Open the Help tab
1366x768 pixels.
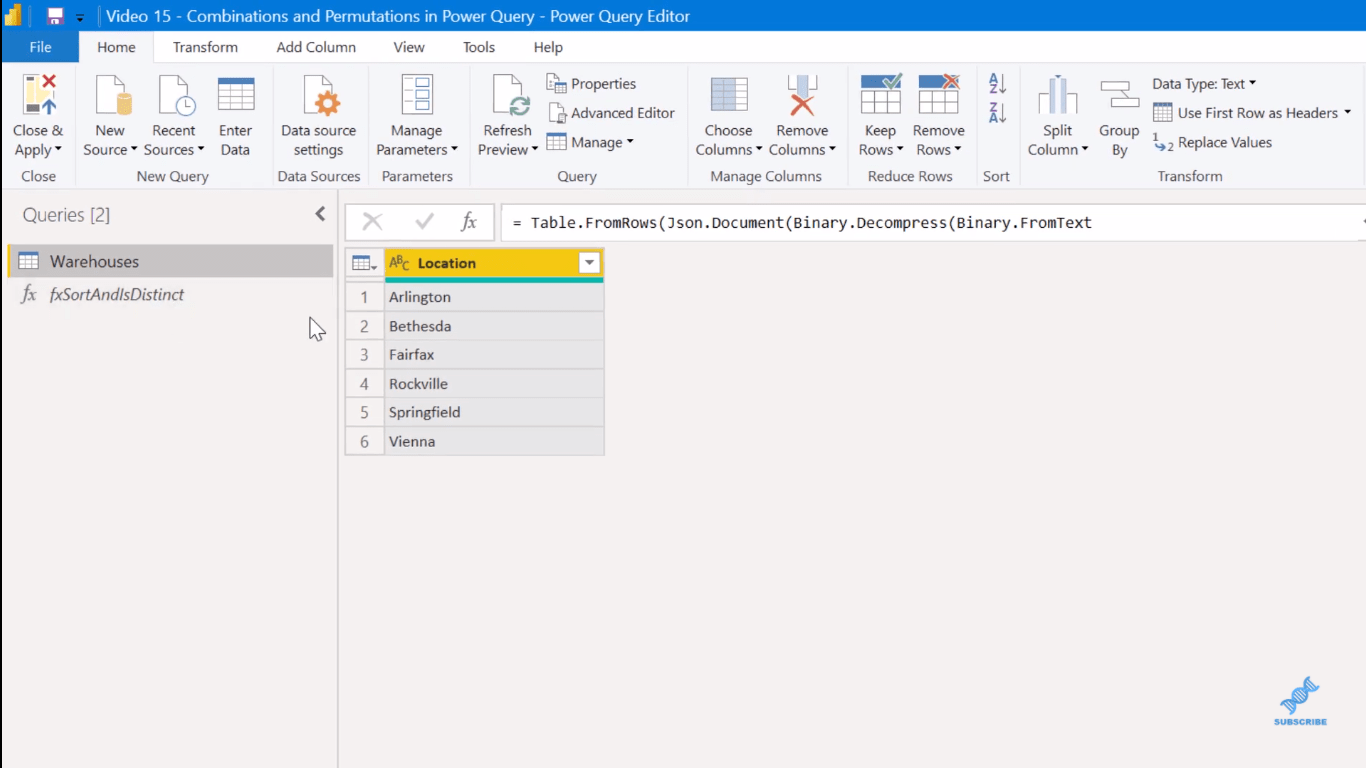548,47
